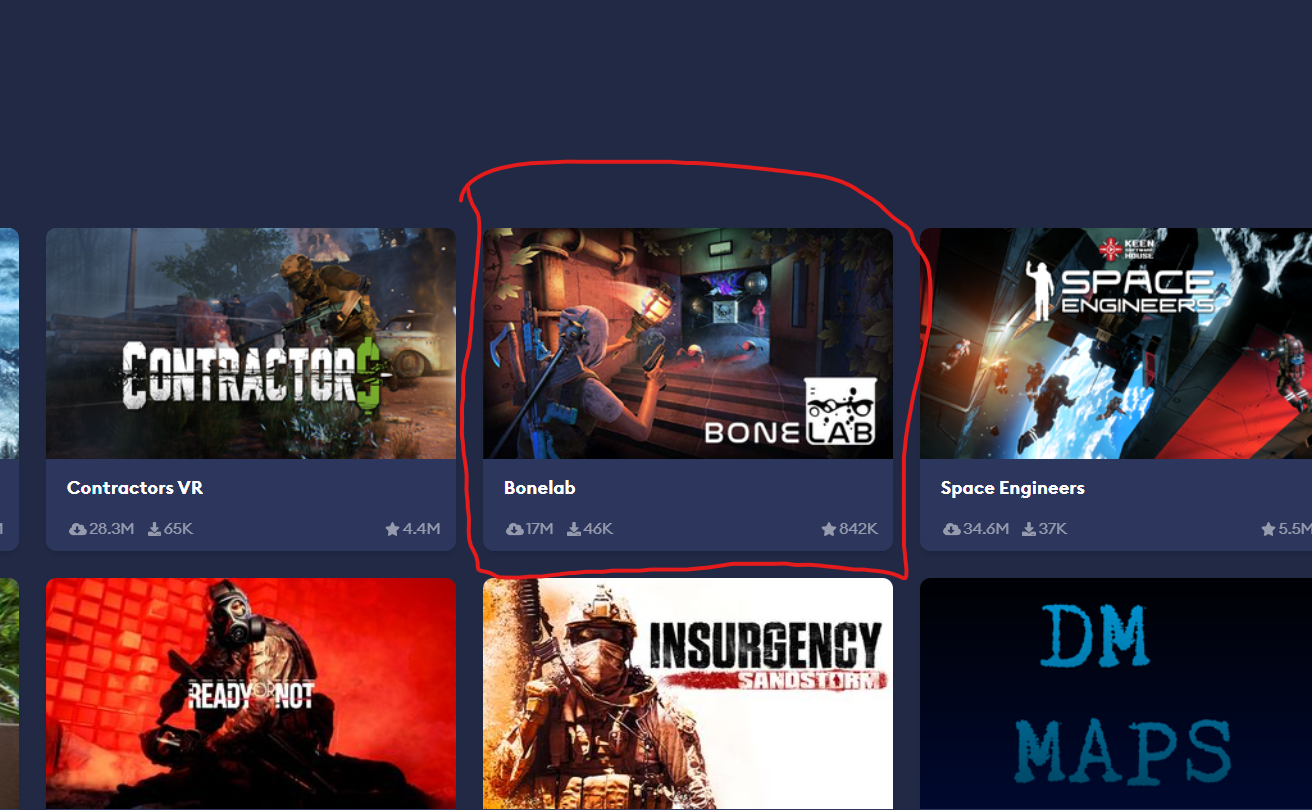Click the download arrow icon beside 65K

[x=154, y=529]
